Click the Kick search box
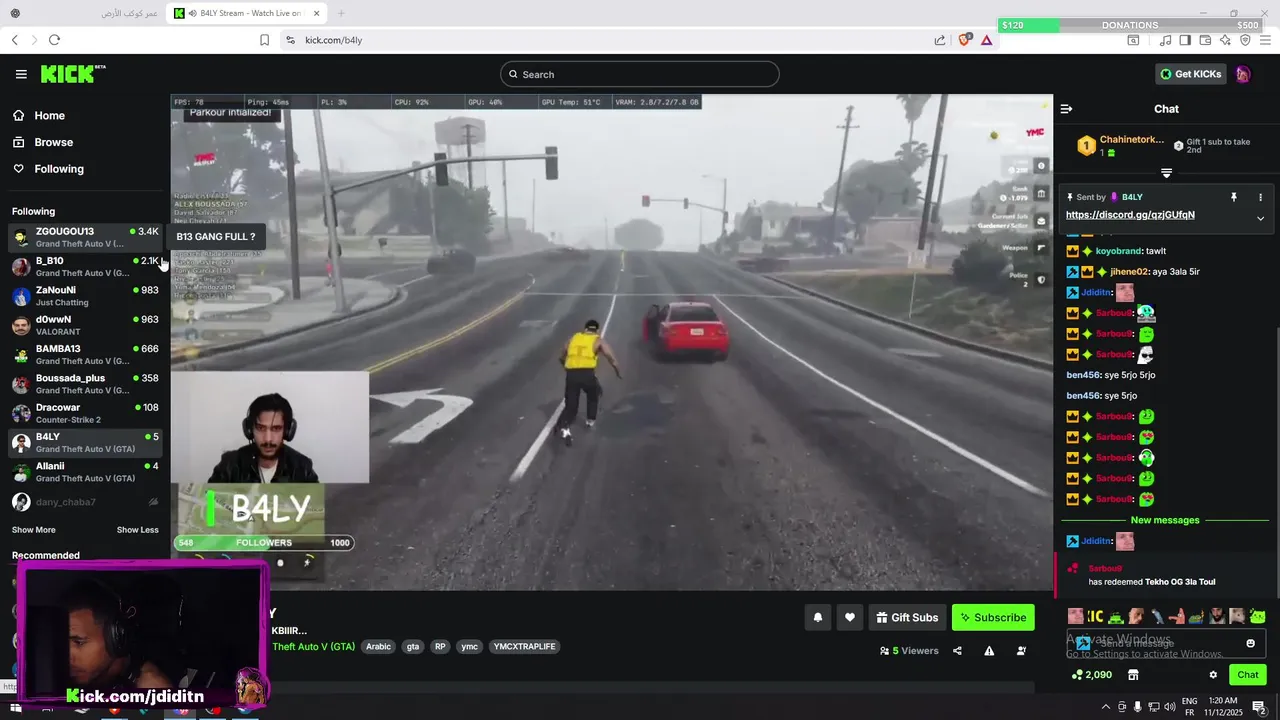 [640, 74]
